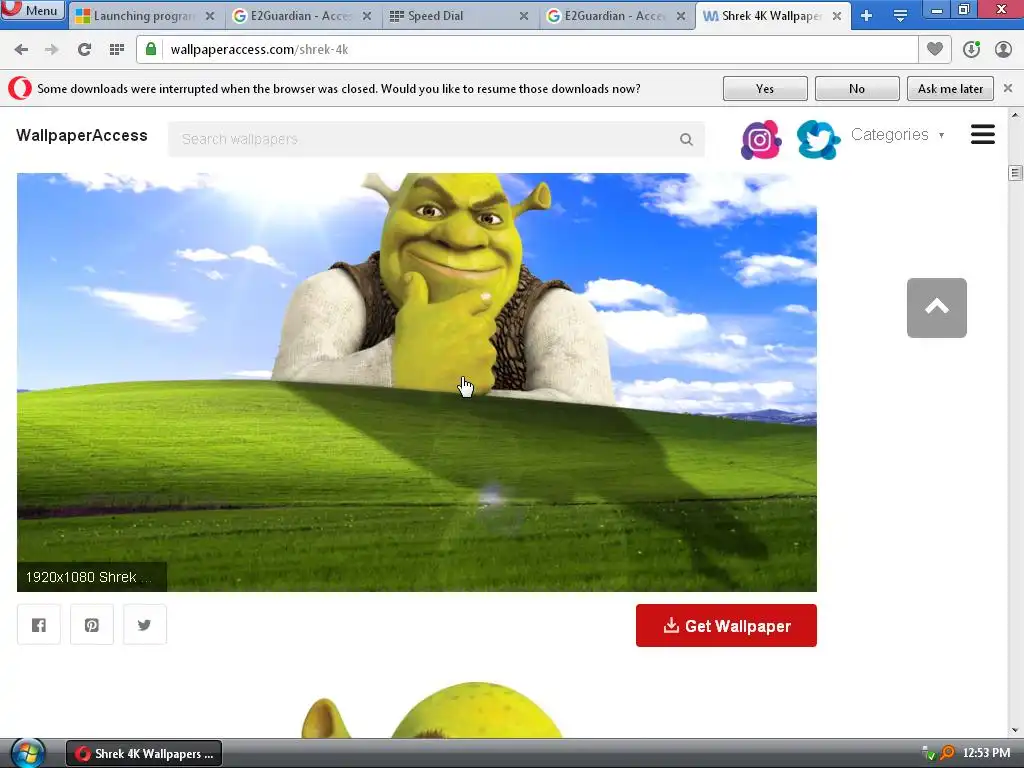
Task: Go back to previous page
Action: pyautogui.click(x=21, y=50)
